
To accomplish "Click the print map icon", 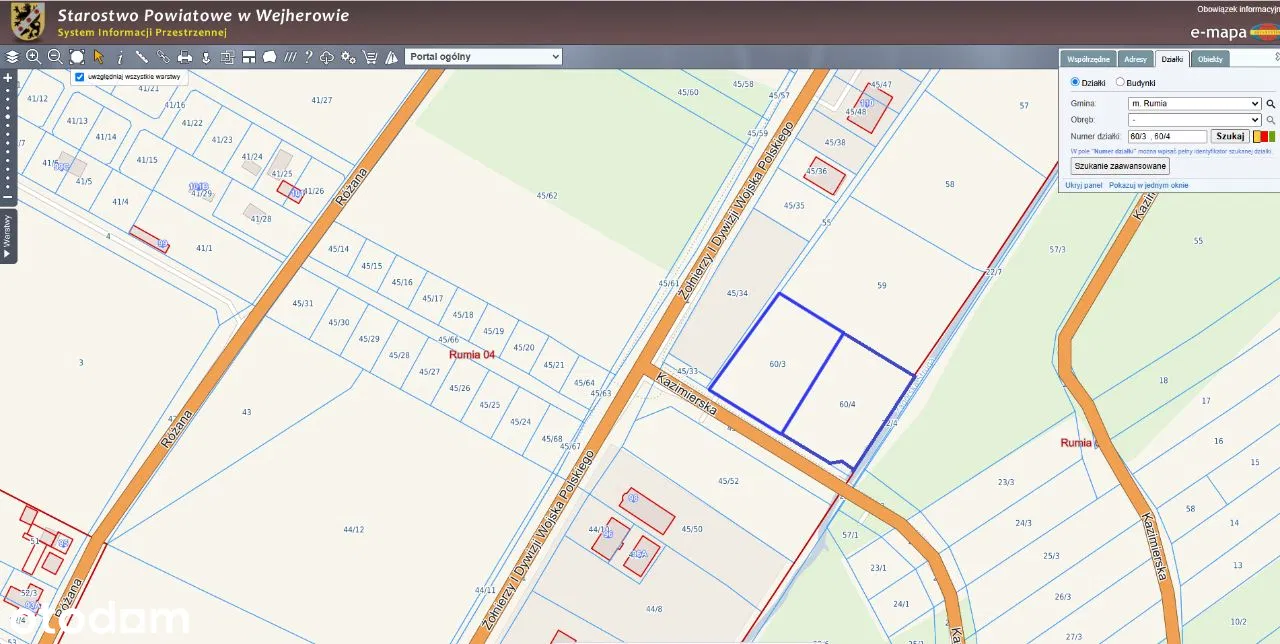I will point(185,57).
